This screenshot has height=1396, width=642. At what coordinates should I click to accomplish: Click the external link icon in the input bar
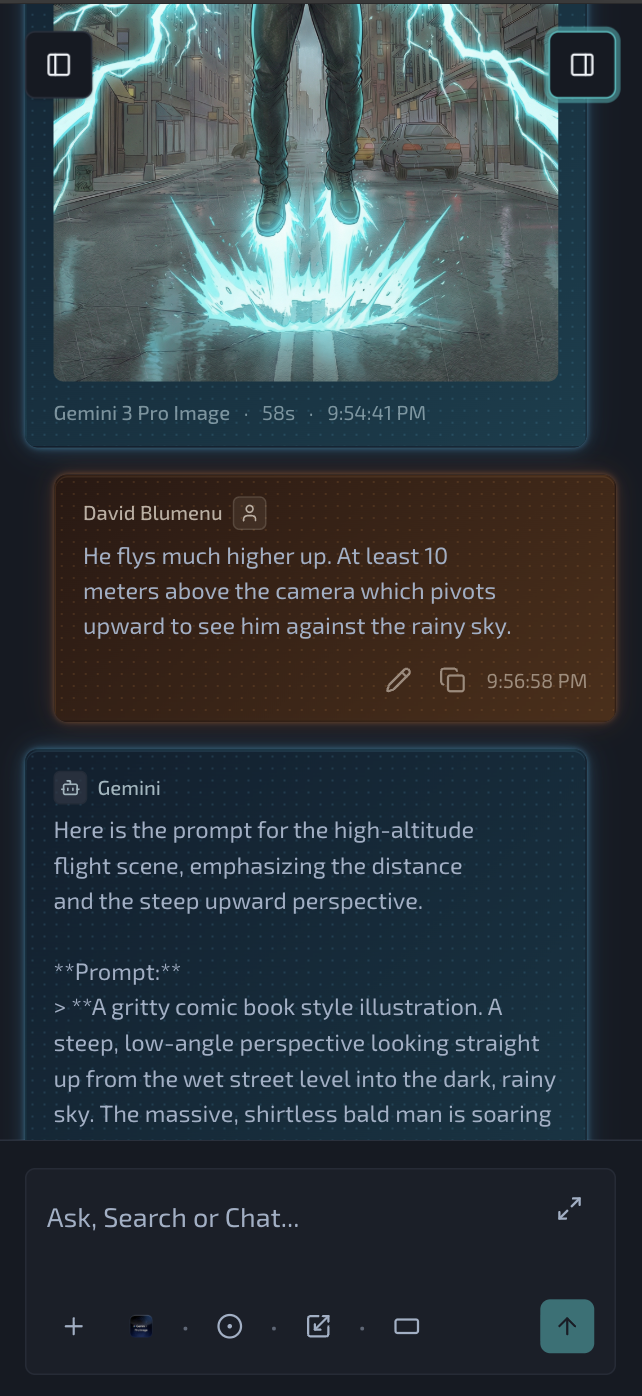[x=317, y=1326]
